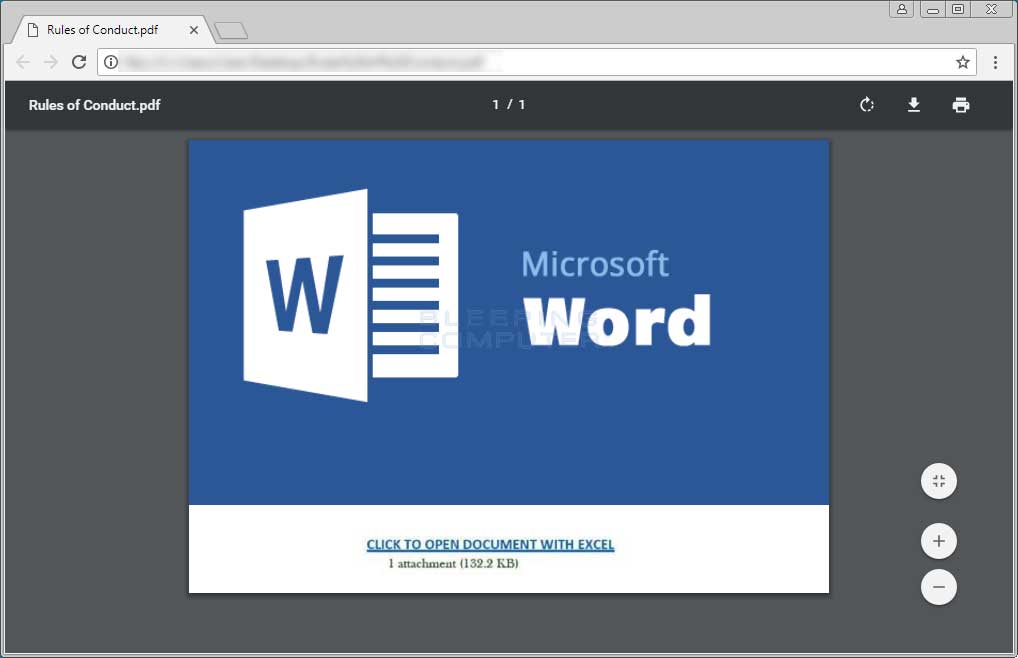Click the fit to page button
The image size is (1018, 658).
(x=939, y=481)
